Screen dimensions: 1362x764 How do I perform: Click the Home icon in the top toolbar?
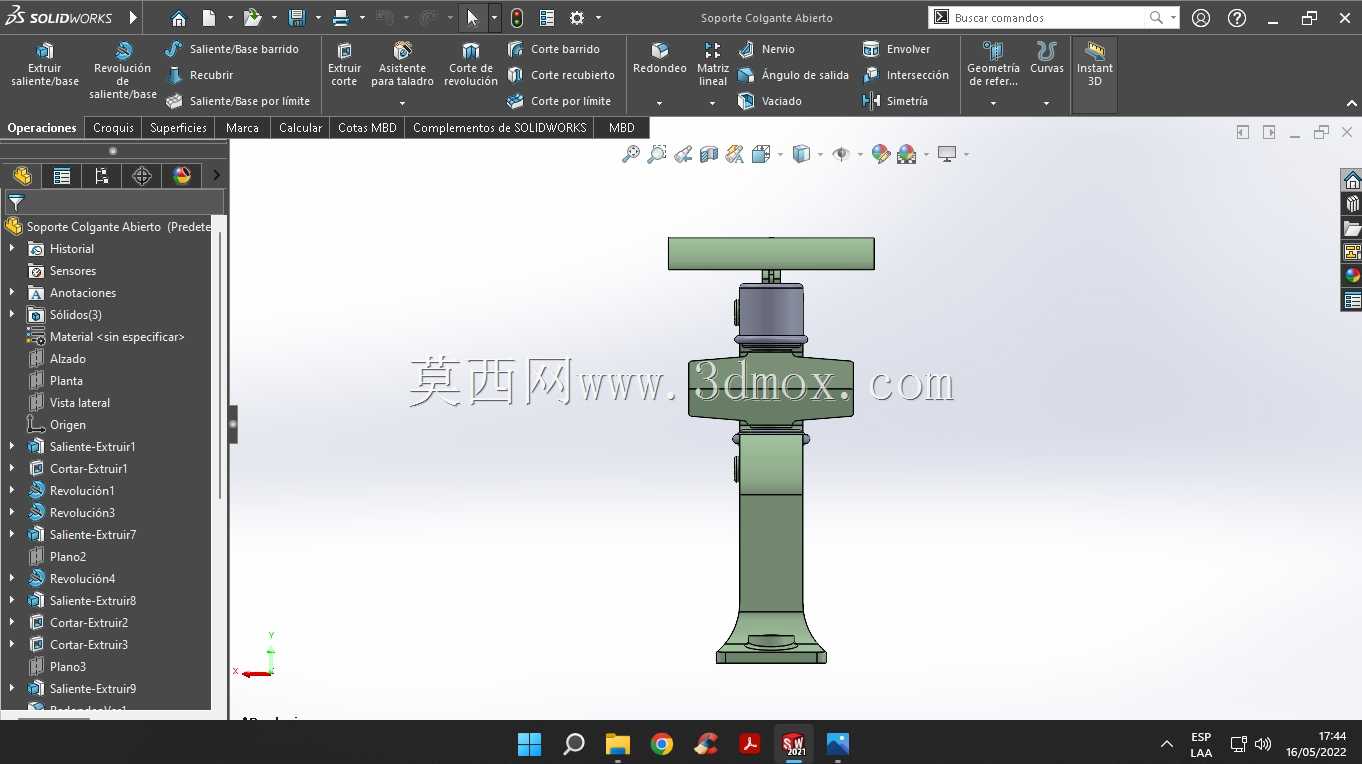pos(178,18)
